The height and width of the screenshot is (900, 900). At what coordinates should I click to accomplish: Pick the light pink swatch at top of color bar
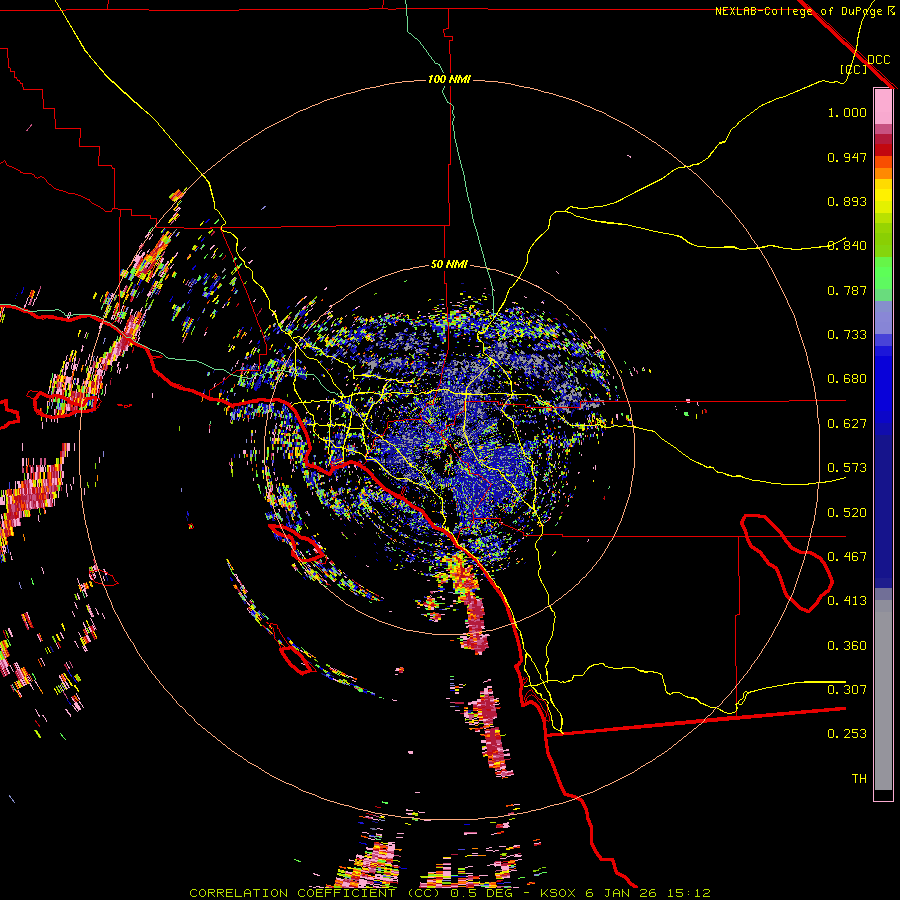[883, 106]
